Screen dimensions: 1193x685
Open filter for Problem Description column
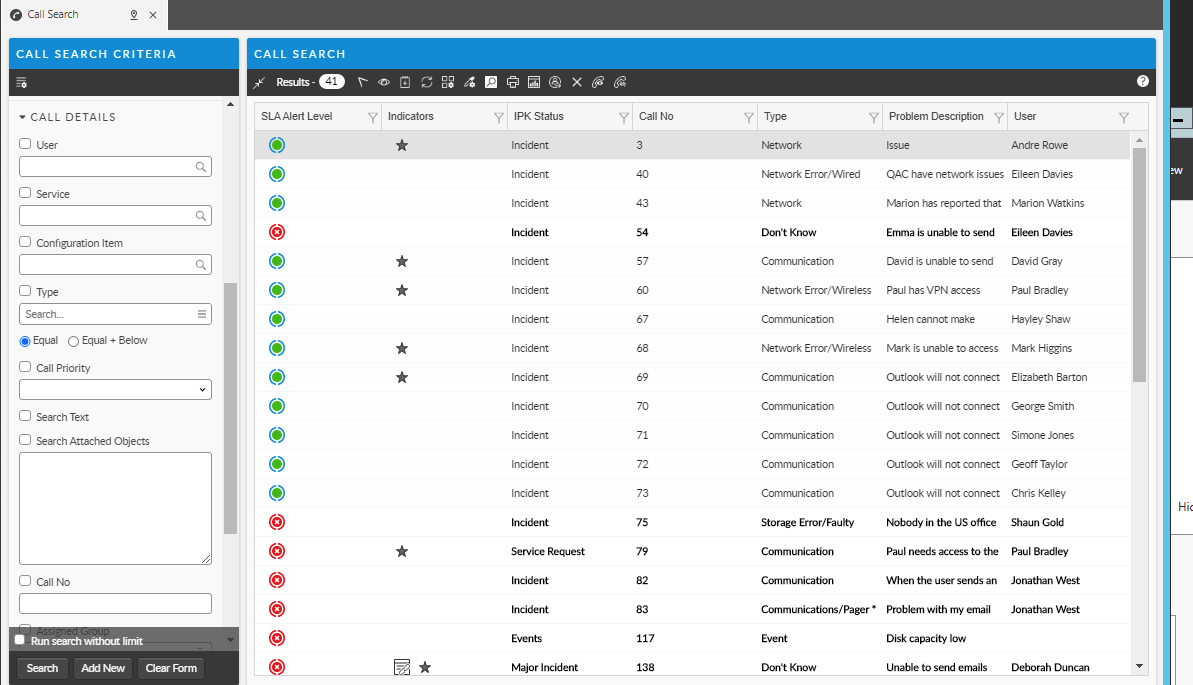pos(998,117)
